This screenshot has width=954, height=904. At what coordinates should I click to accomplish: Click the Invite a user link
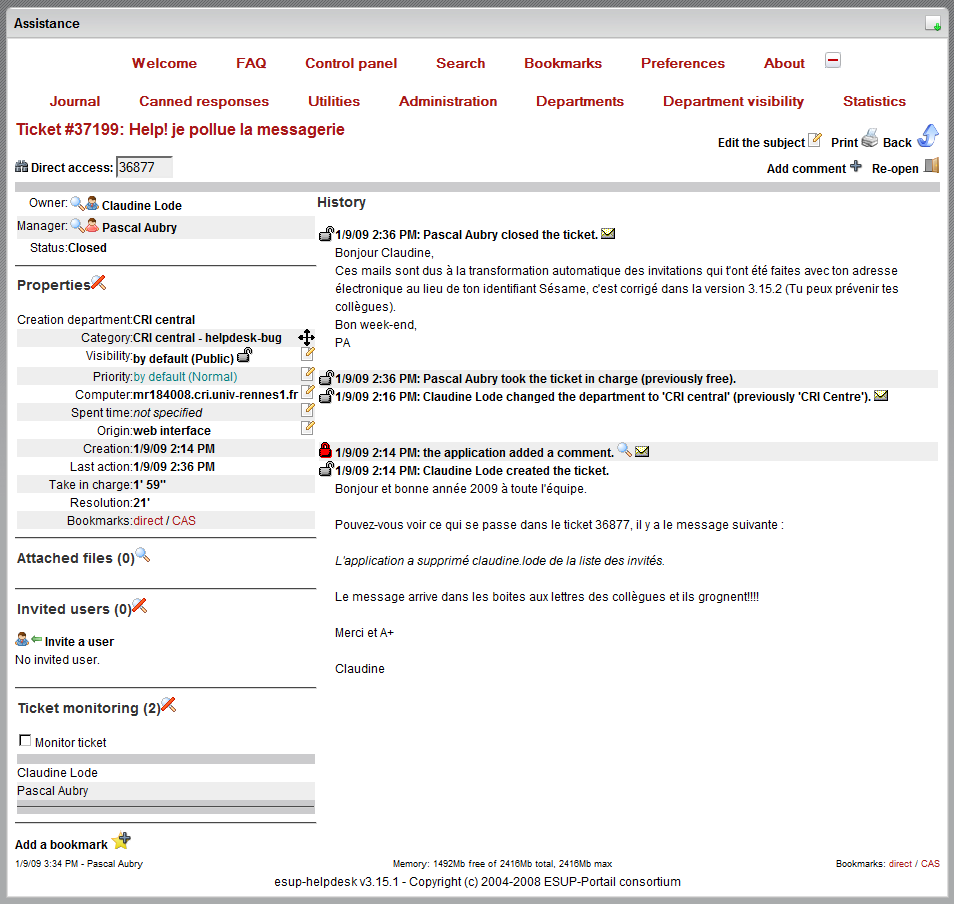click(79, 642)
